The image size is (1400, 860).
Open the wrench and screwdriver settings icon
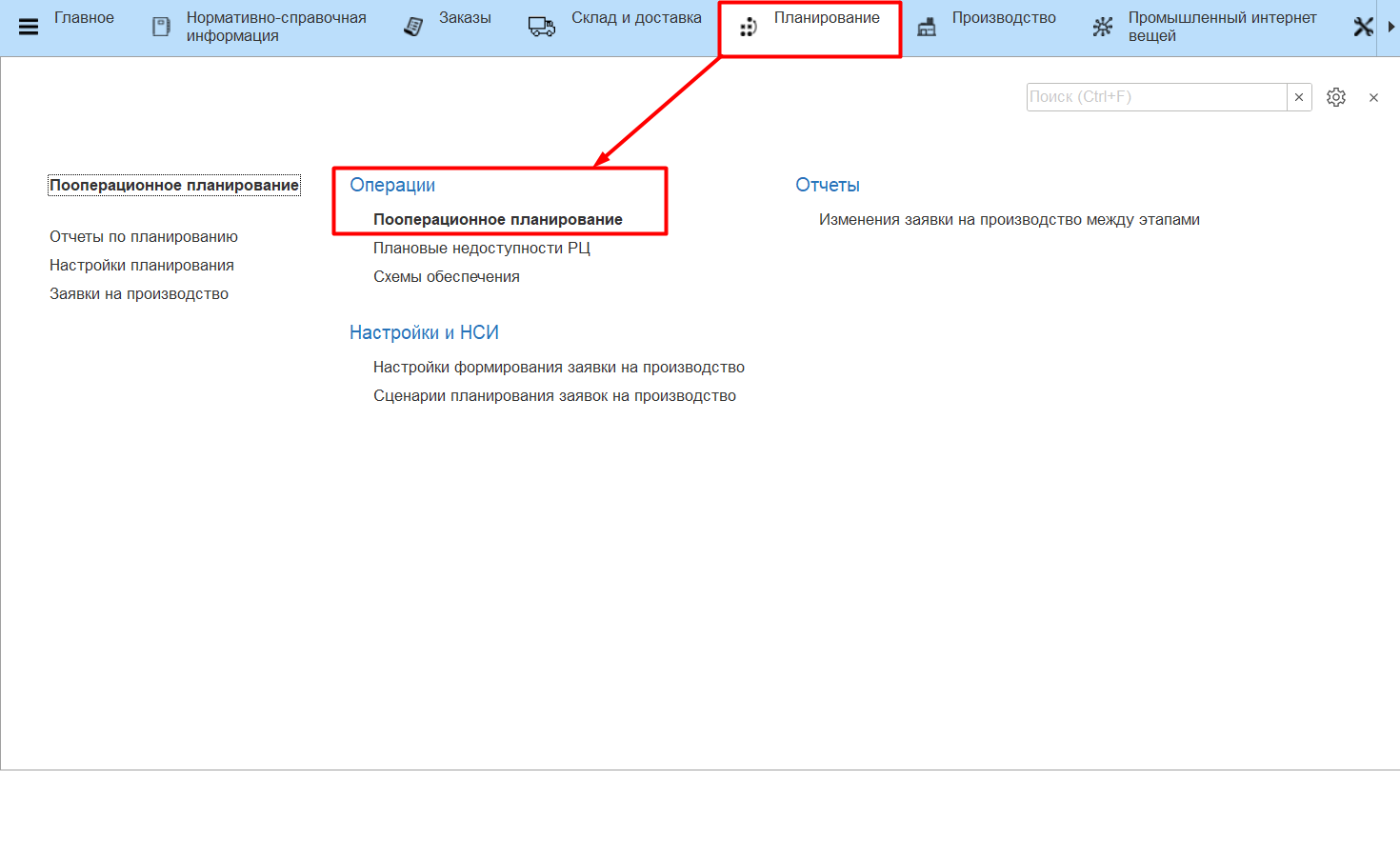pos(1363,27)
